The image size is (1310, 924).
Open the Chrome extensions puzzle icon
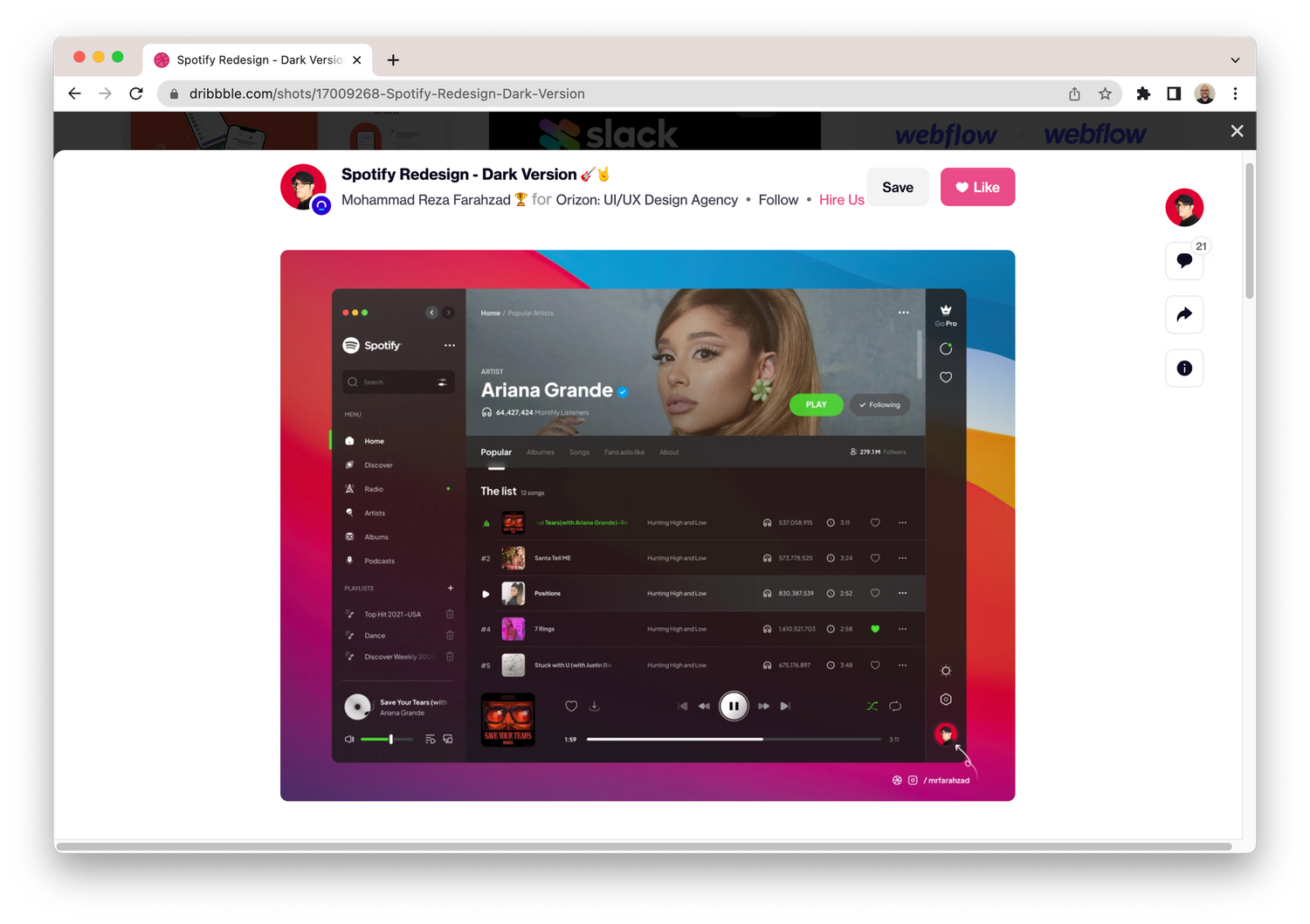click(x=1143, y=93)
